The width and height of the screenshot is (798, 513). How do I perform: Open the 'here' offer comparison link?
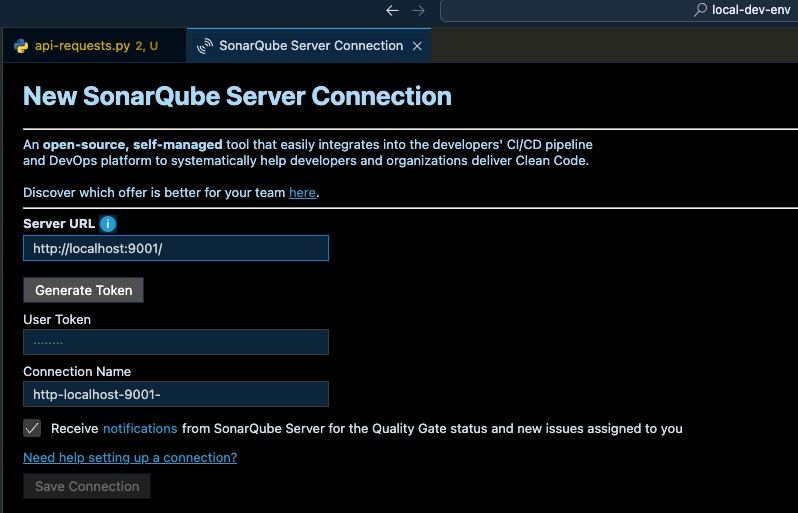[302, 193]
